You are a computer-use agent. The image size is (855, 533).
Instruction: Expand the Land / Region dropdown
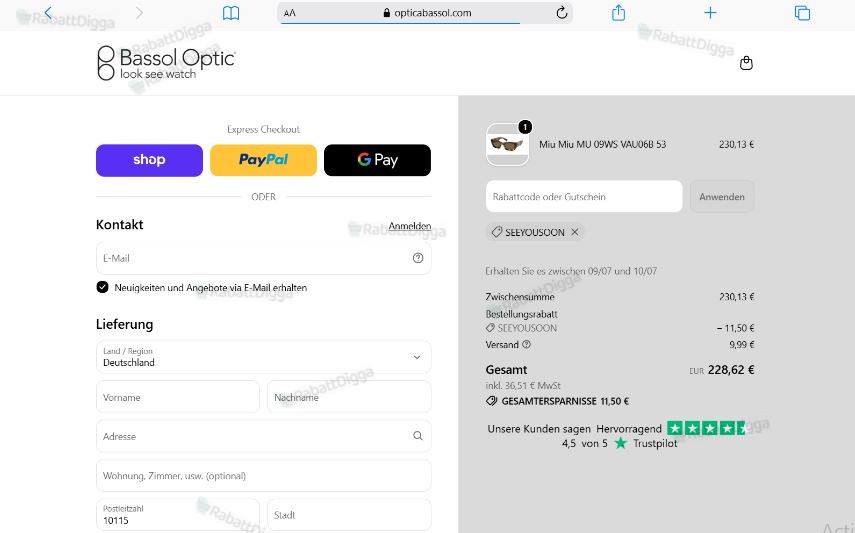[x=263, y=357]
